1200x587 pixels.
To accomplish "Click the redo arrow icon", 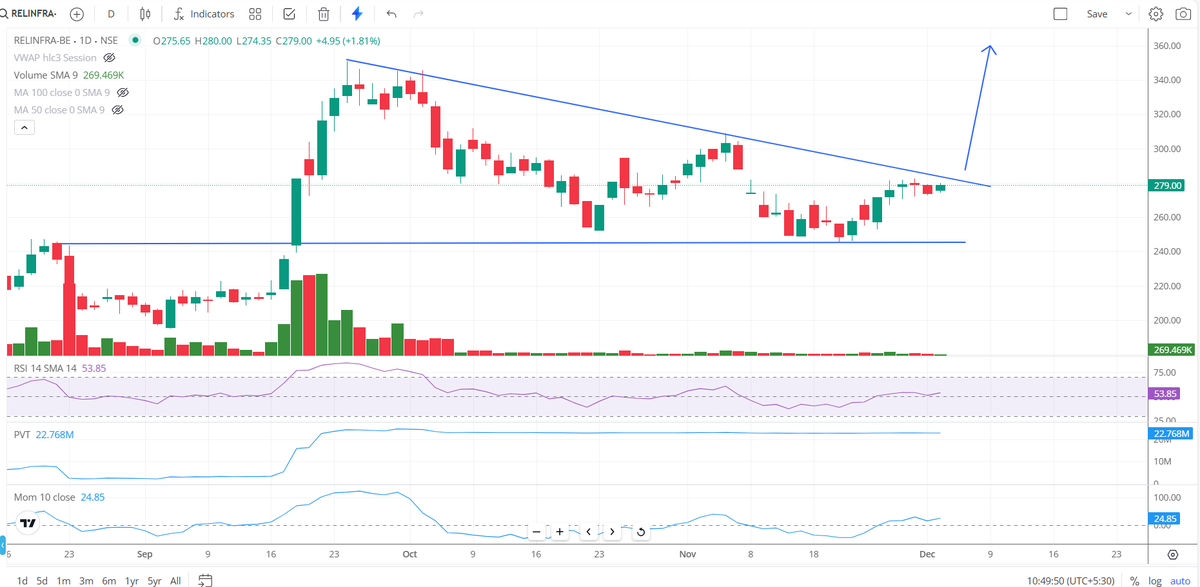I will (x=418, y=14).
